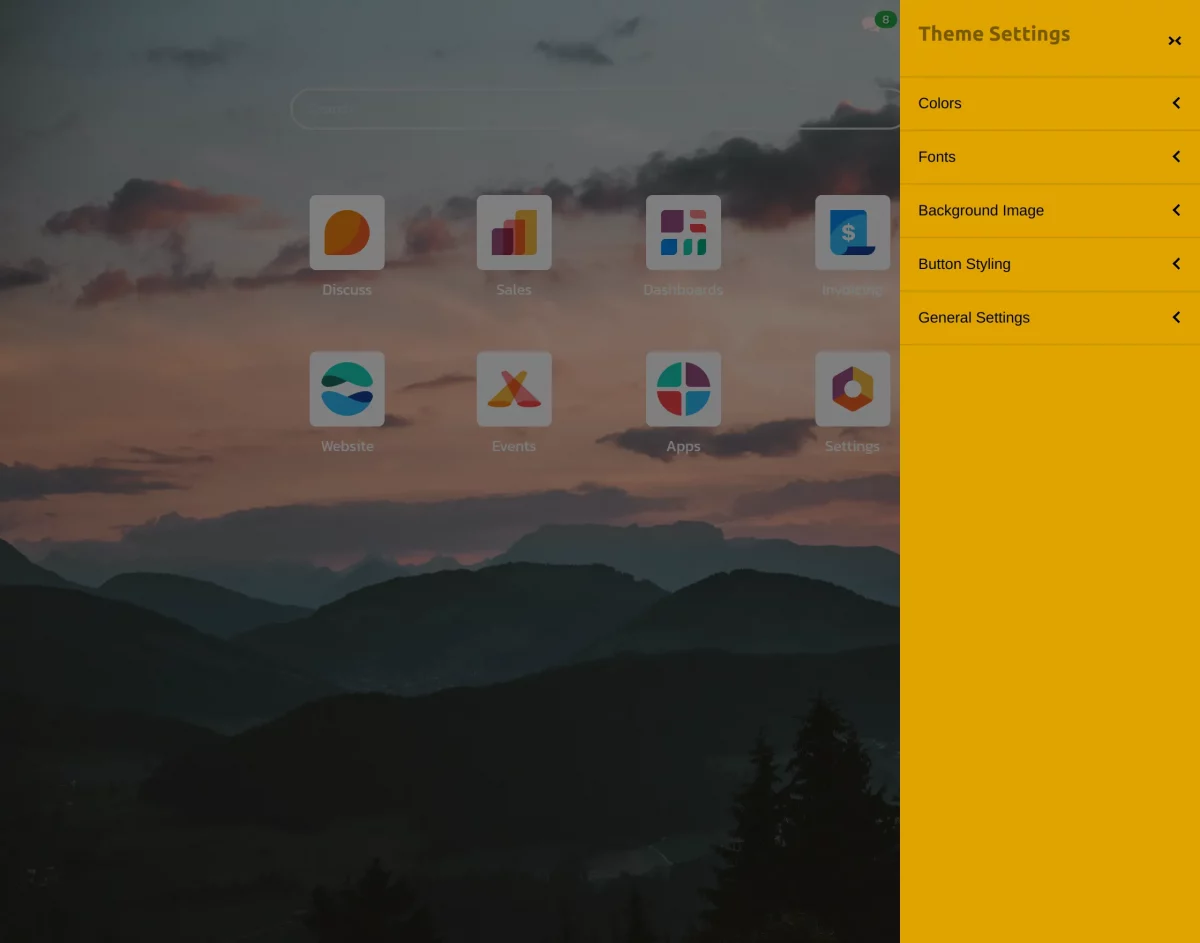Start the Invoicing app
The width and height of the screenshot is (1200, 943).
point(852,232)
